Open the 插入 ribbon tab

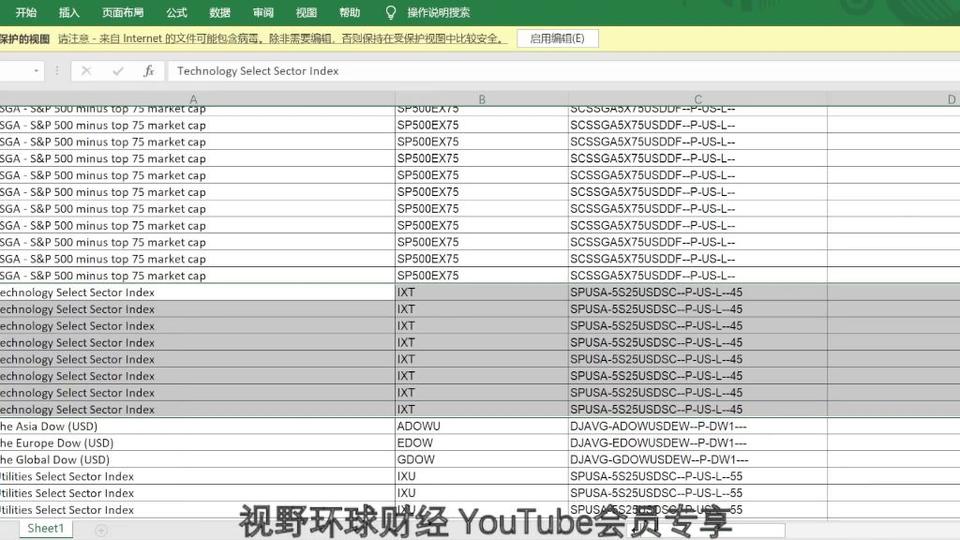coord(69,12)
